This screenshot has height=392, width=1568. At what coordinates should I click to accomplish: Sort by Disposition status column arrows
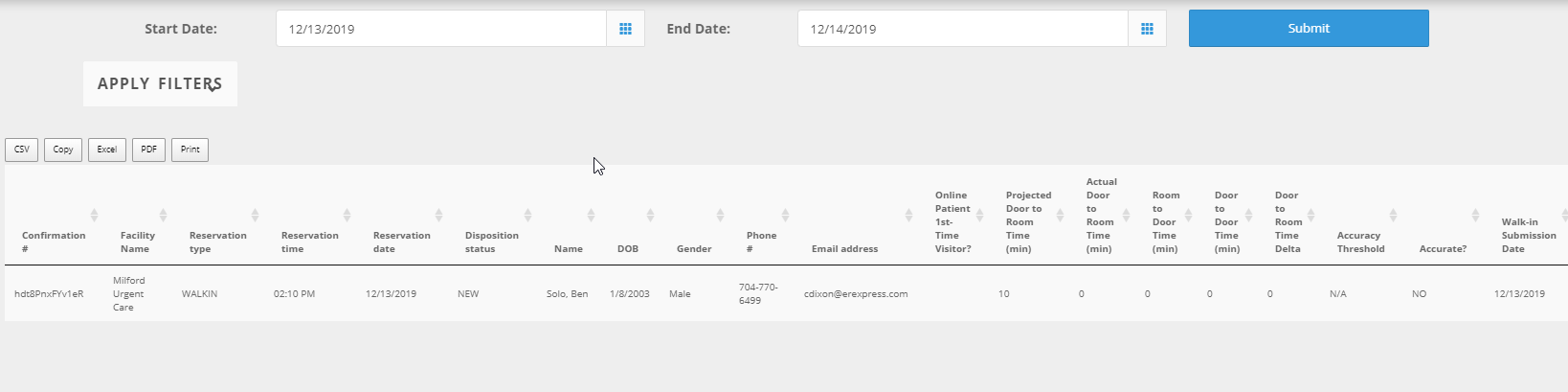(x=527, y=215)
